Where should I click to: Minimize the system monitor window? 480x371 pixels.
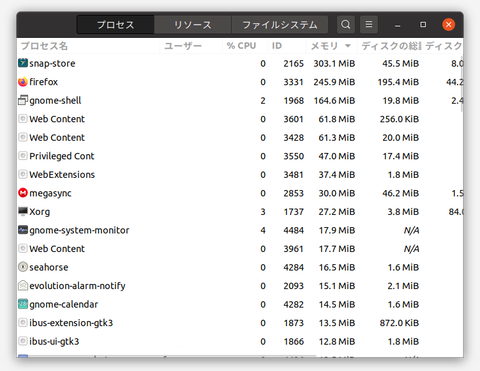pos(397,25)
